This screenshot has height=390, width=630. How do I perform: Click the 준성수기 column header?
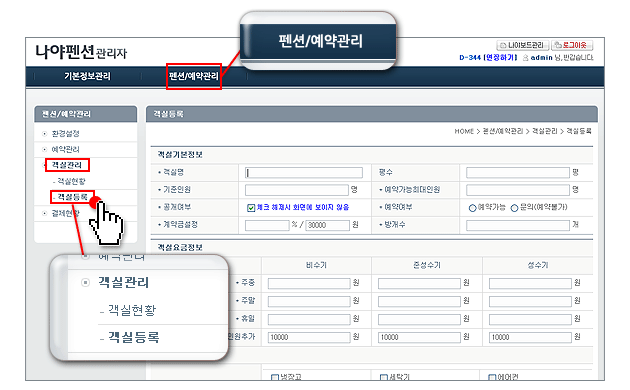tap(427, 265)
